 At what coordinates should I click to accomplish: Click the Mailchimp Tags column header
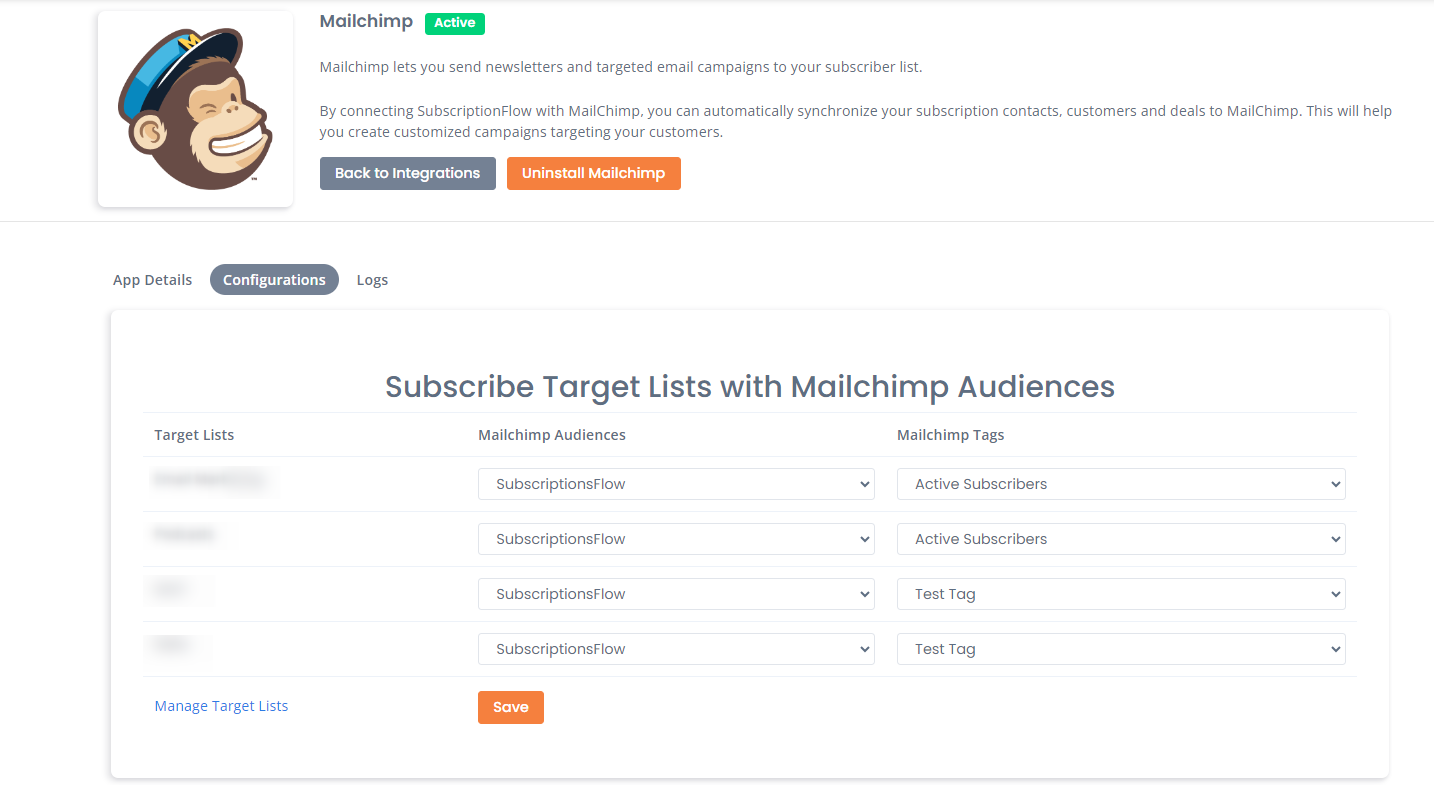click(x=950, y=435)
